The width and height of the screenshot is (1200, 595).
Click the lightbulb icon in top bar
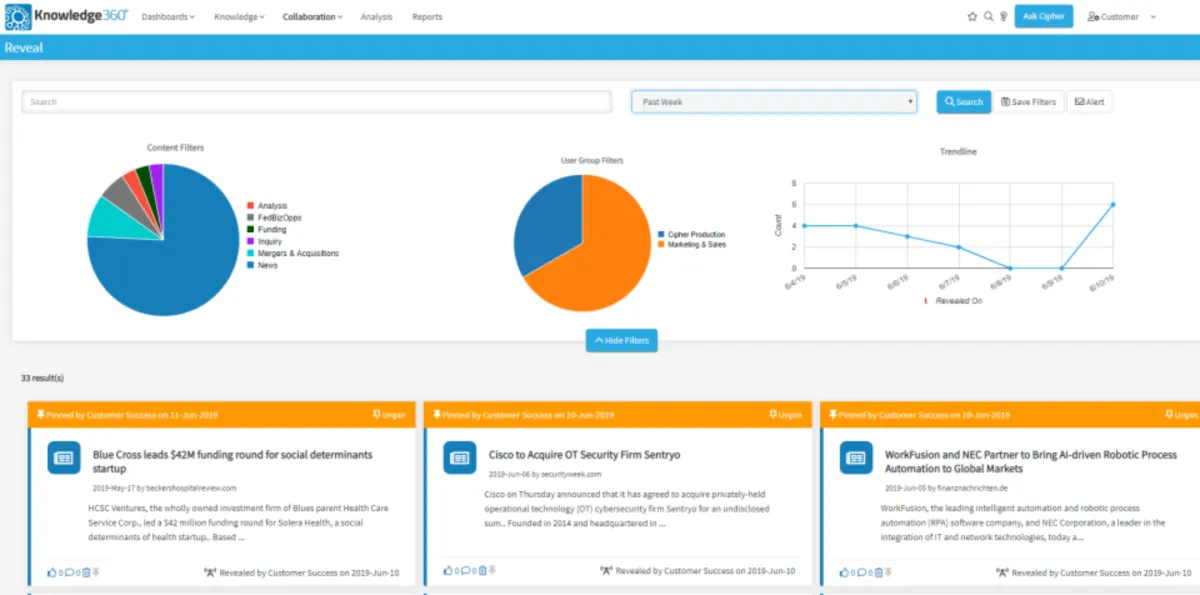tap(1003, 17)
